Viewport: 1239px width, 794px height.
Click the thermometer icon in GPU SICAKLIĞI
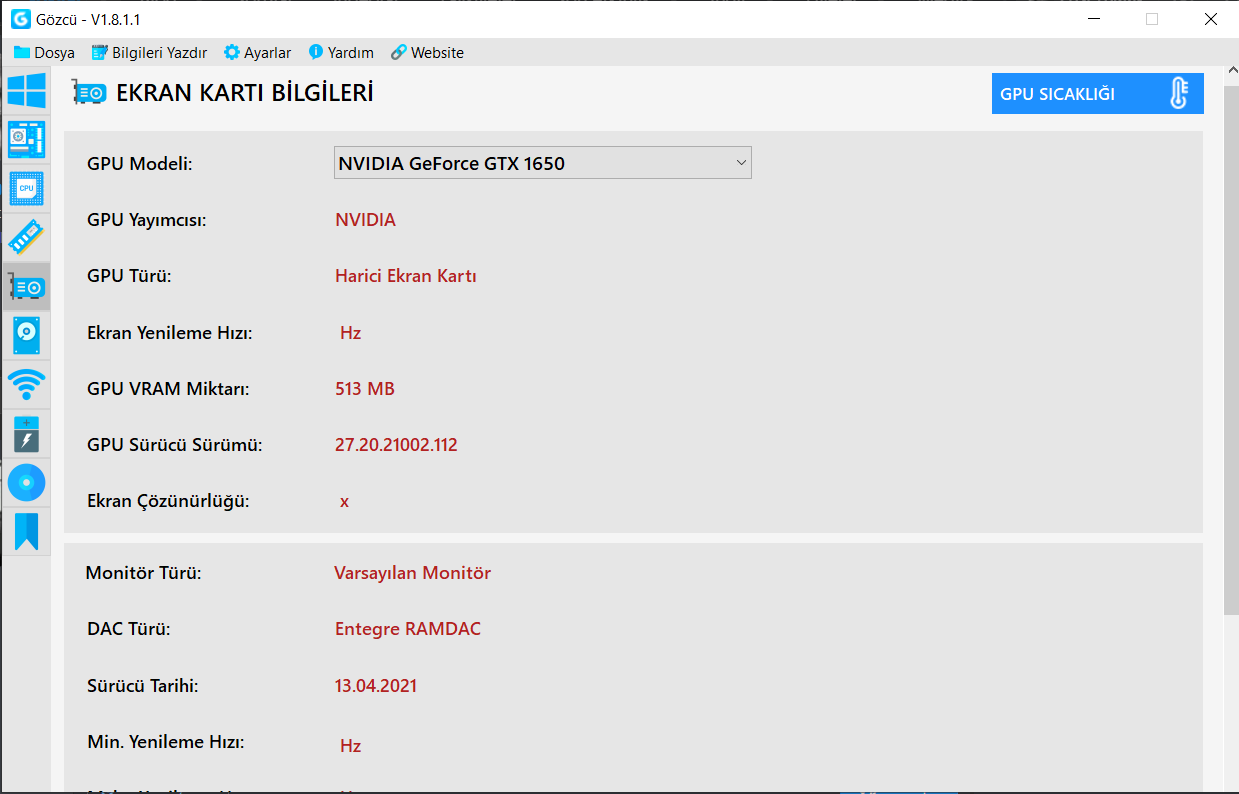pyautogui.click(x=1179, y=94)
